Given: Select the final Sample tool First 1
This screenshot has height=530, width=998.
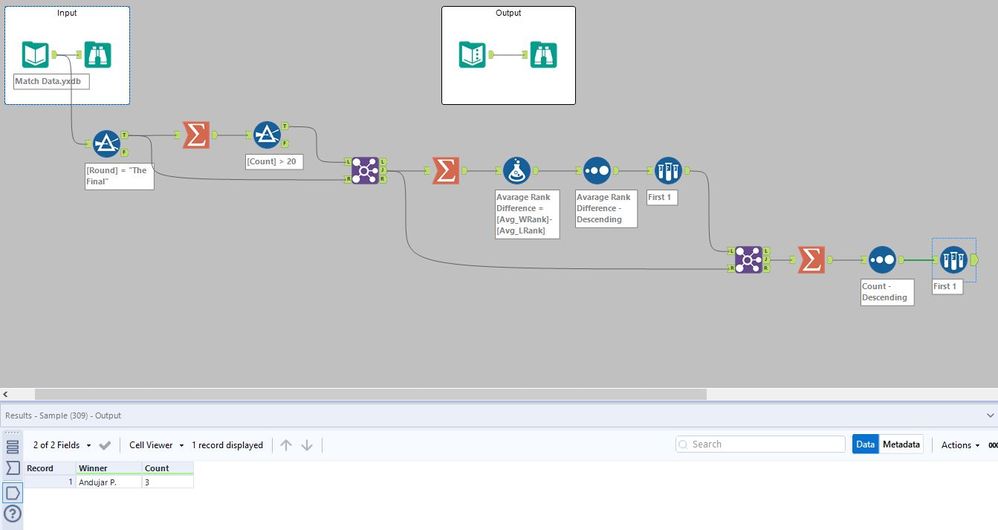Looking at the screenshot, I should [953, 260].
